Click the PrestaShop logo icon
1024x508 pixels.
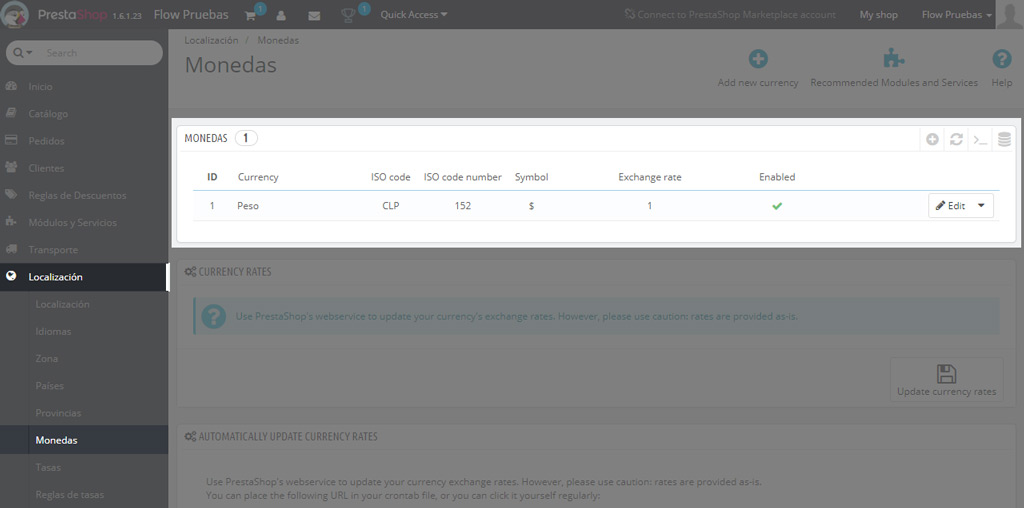tap(16, 14)
